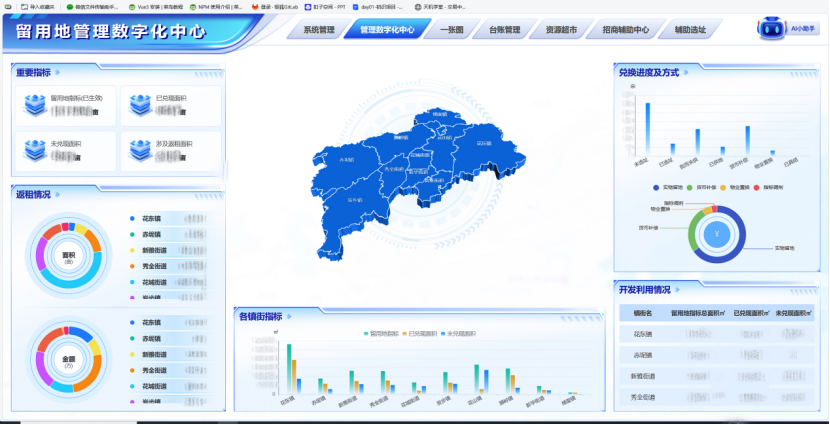Select 花东镇 in the 面积 legend list

(x=151, y=218)
